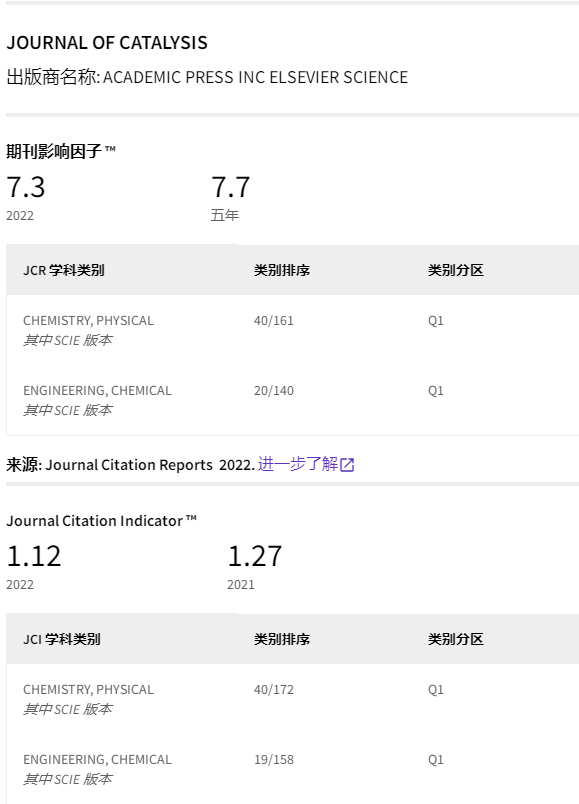Click the JCR table 类别分区 header
Image resolution: width=579 pixels, height=804 pixels.
pyautogui.click(x=456, y=270)
